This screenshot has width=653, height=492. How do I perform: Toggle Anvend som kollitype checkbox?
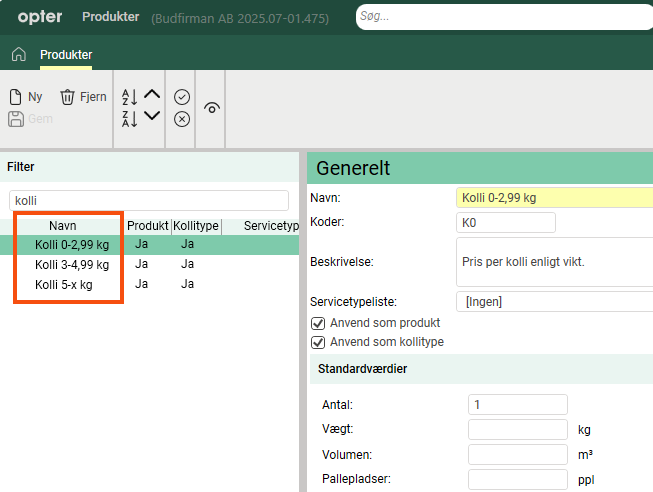pos(319,342)
